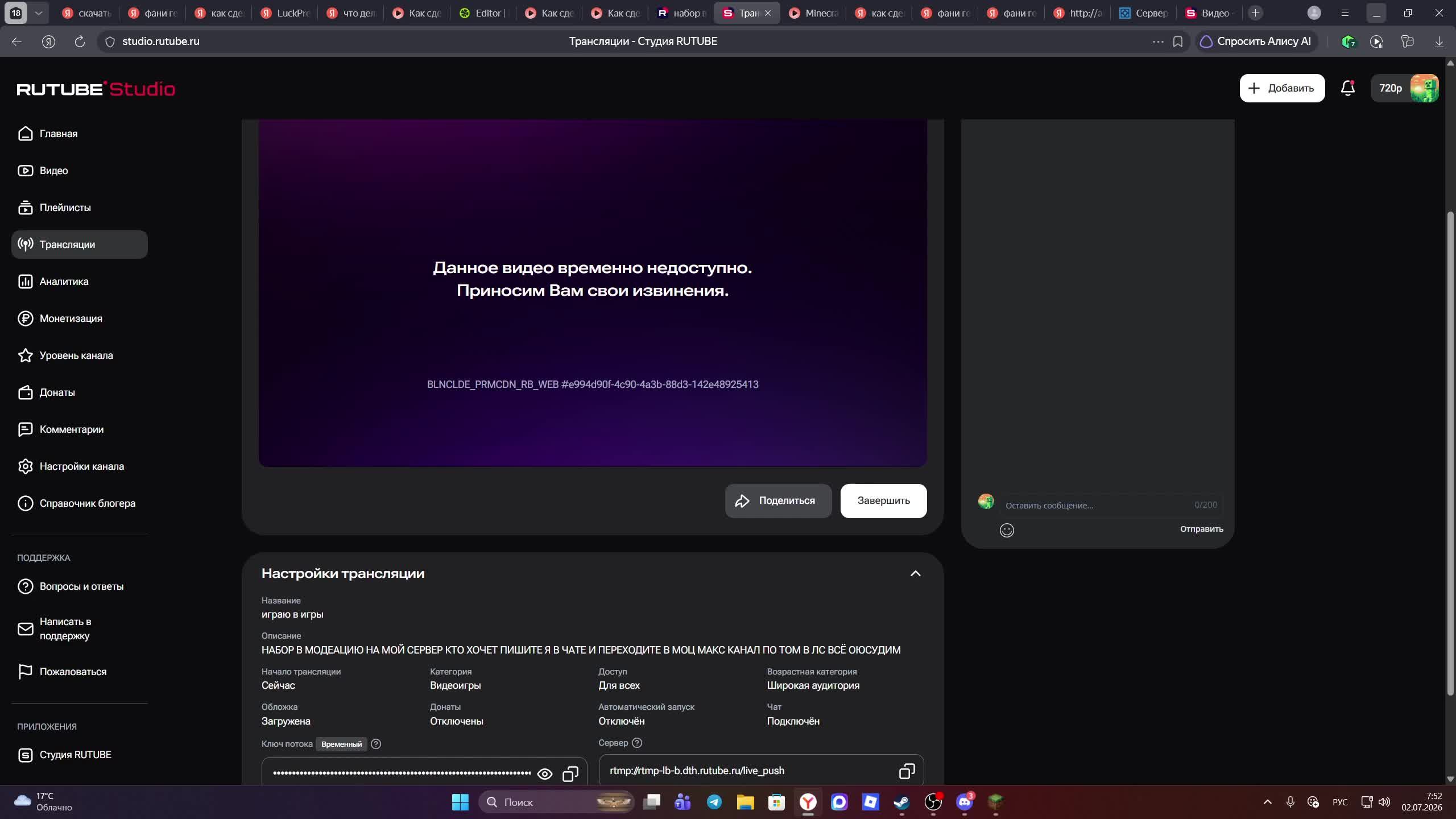Close the current Тран tab
Viewport: 1456px width, 819px height.
768,13
